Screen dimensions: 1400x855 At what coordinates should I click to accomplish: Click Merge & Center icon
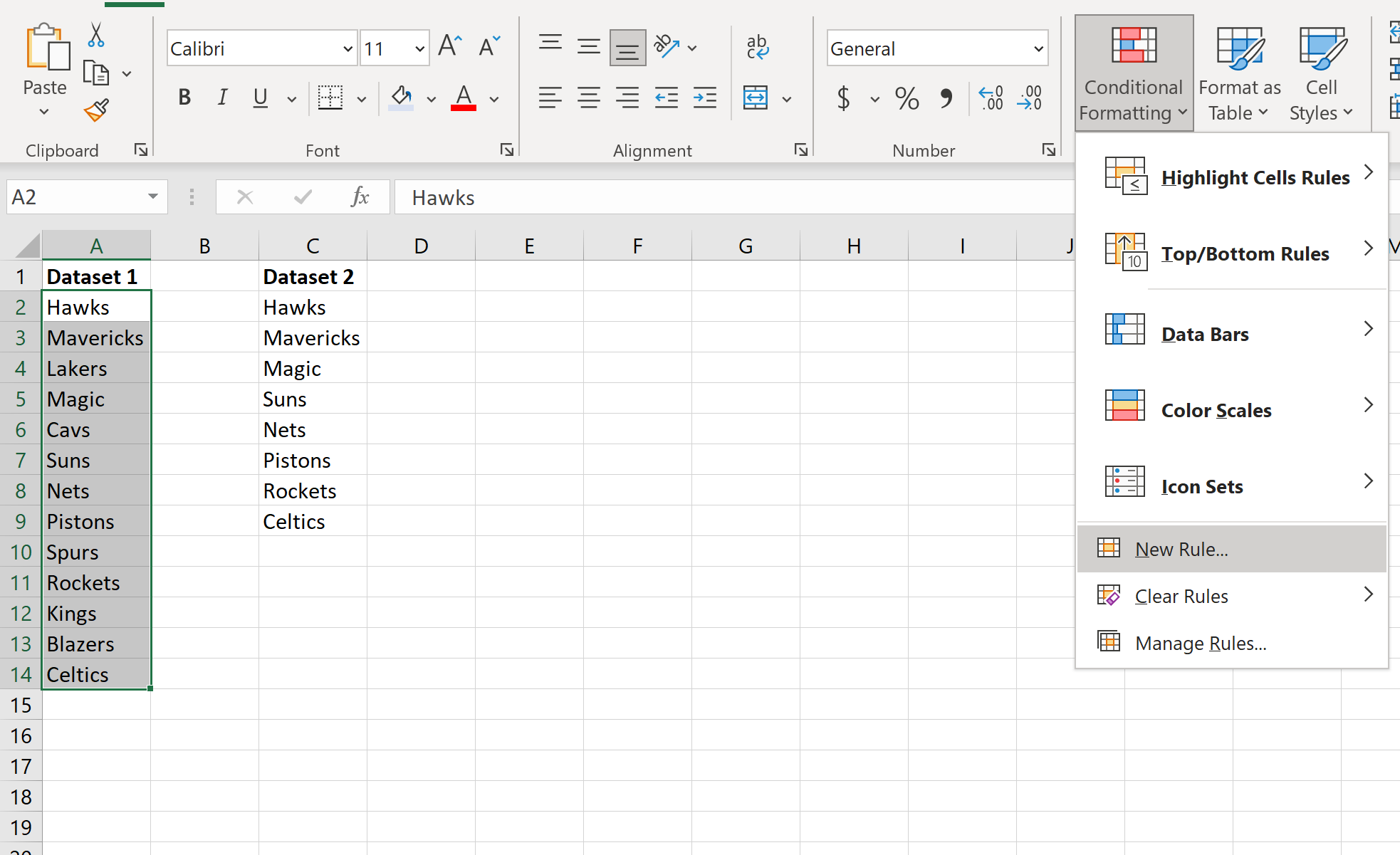click(756, 98)
